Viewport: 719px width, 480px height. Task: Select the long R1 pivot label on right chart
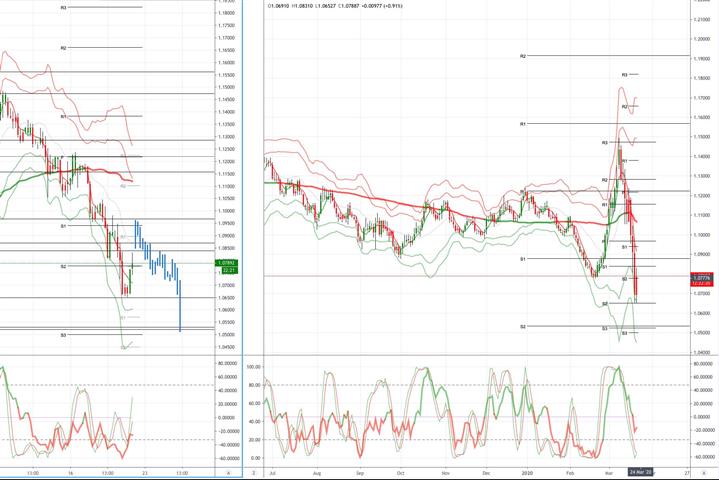click(523, 124)
